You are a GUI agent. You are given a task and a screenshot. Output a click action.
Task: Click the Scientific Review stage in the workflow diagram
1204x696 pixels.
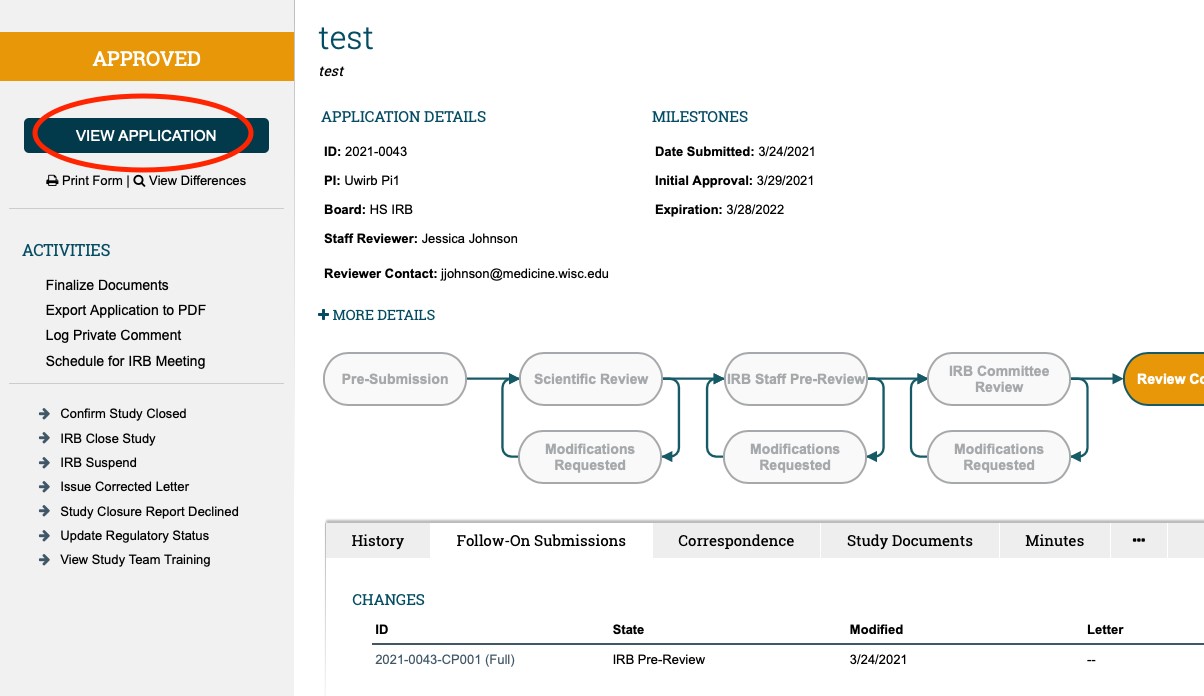(590, 379)
